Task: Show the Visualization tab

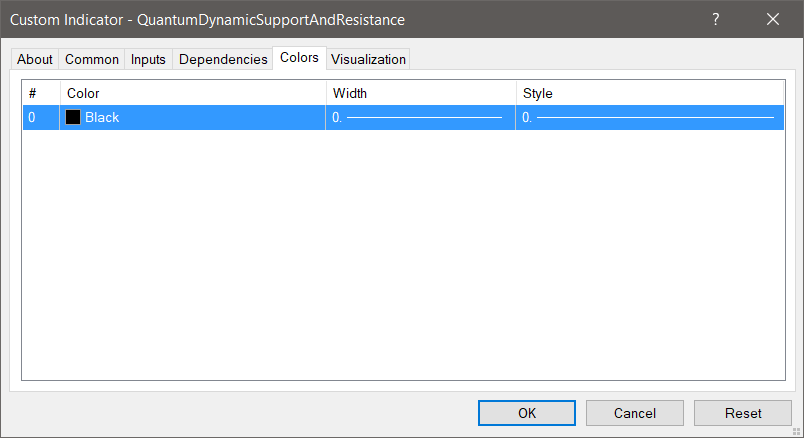Action: coord(368,59)
